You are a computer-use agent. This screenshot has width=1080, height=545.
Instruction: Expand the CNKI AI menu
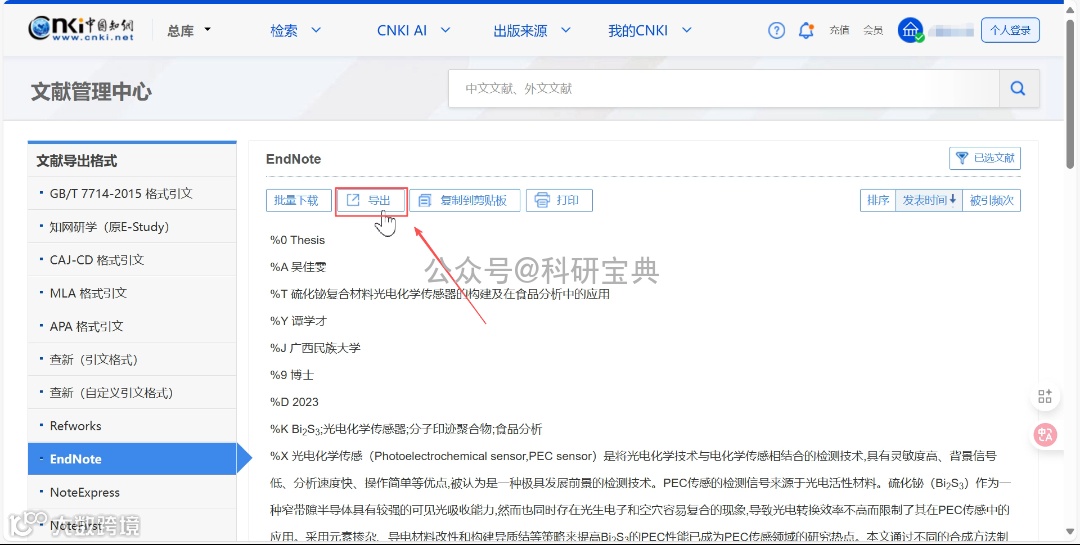pyautogui.click(x=413, y=30)
